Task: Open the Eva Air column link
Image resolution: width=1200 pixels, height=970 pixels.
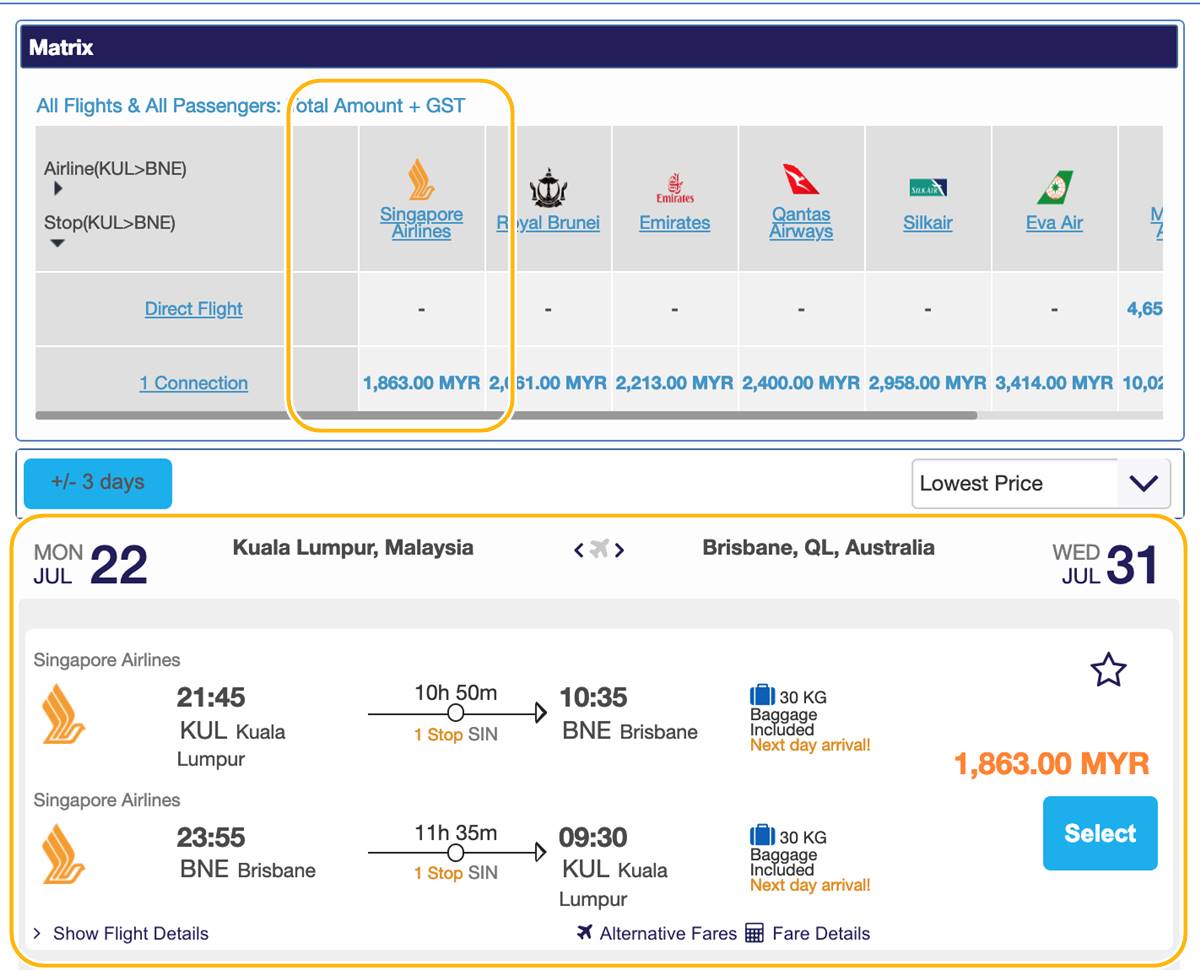Action: click(x=1054, y=223)
